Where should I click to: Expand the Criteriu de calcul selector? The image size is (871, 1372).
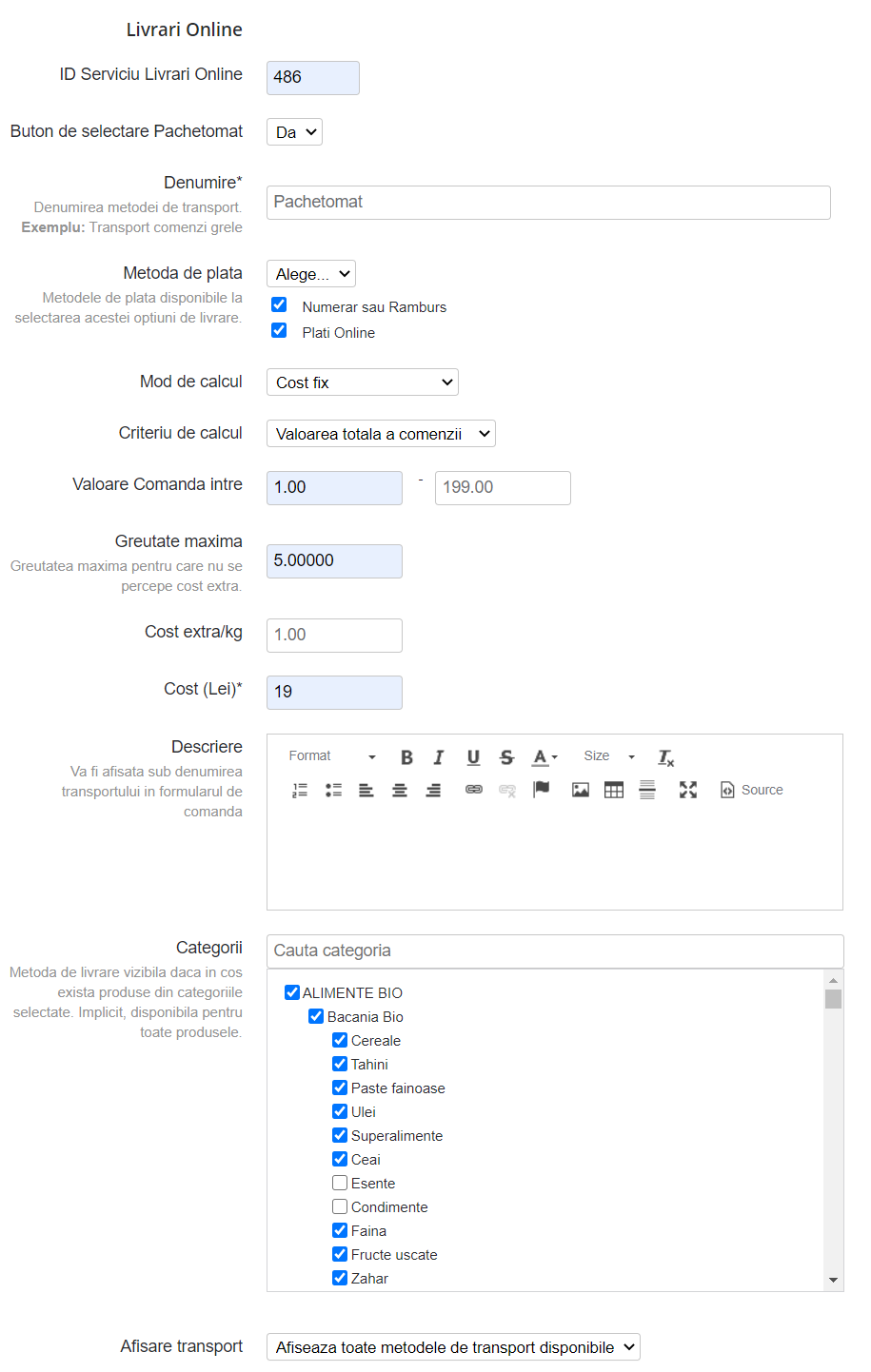click(381, 434)
